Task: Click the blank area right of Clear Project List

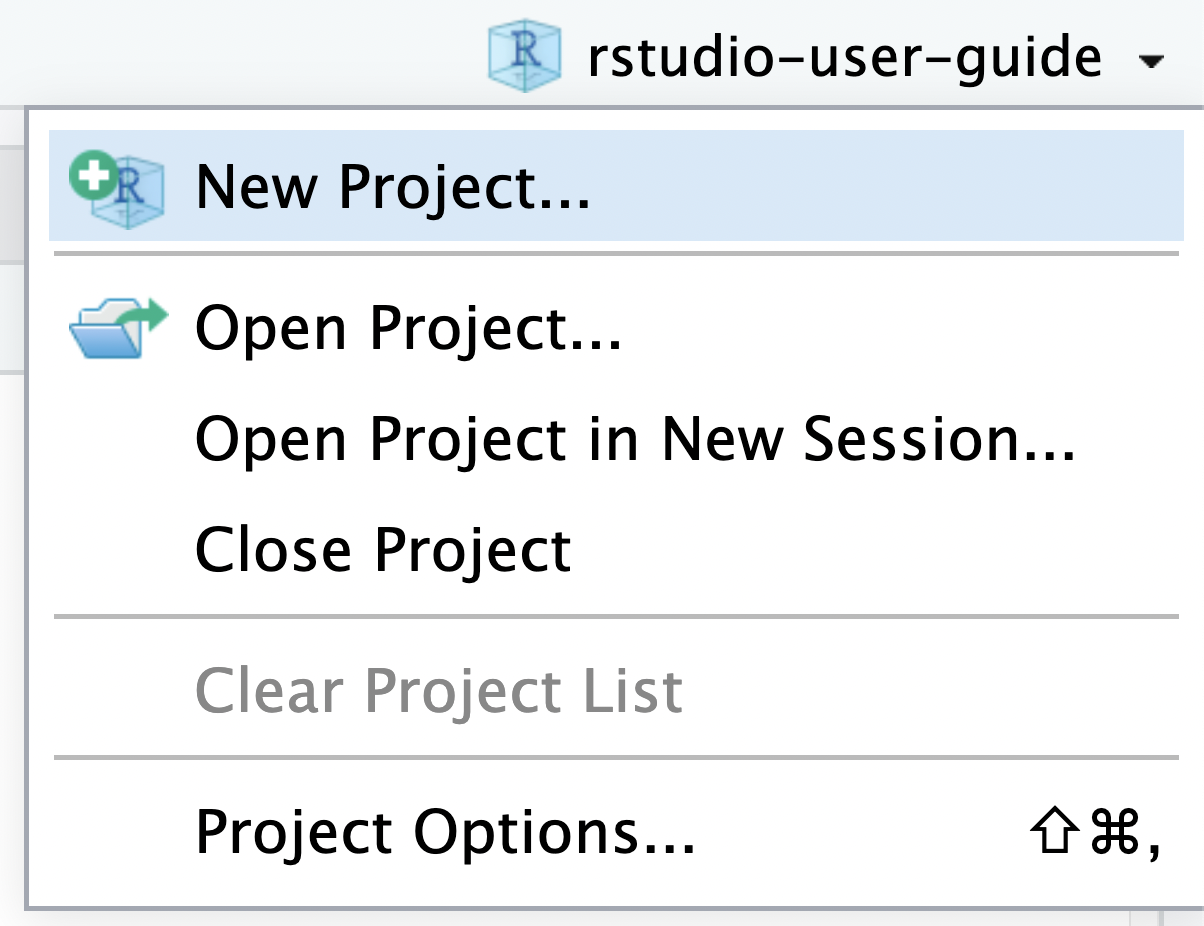Action: [935, 689]
